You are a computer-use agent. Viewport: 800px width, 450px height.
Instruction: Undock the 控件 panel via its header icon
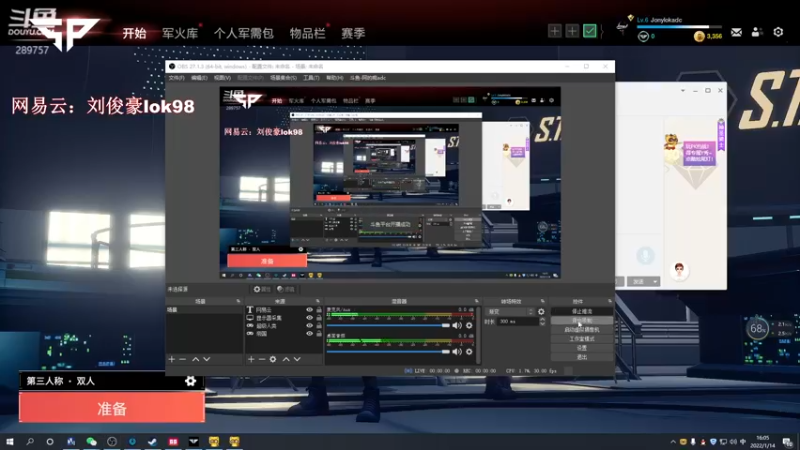click(610, 302)
